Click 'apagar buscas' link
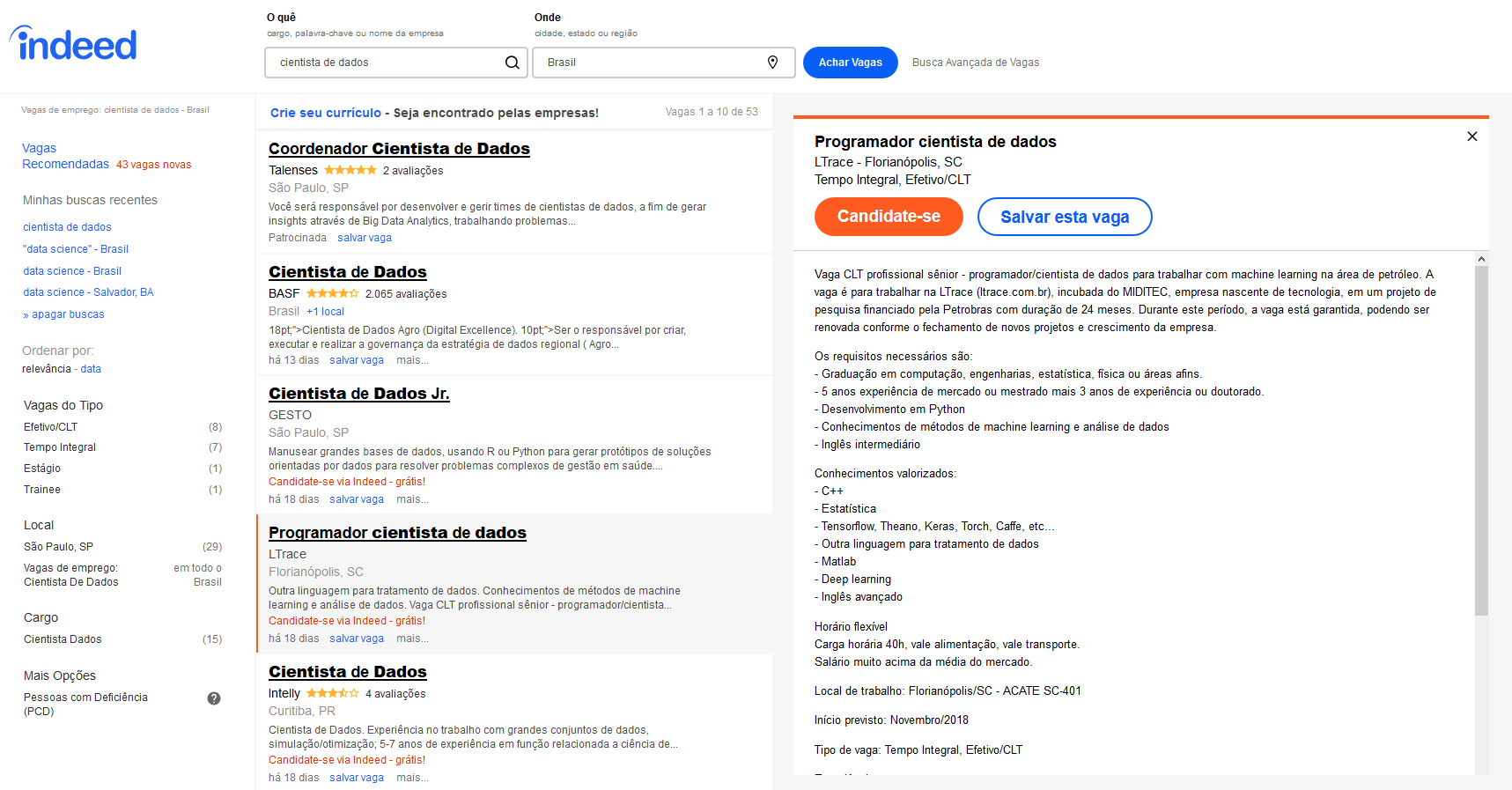The height and width of the screenshot is (790, 1512). pos(63,314)
